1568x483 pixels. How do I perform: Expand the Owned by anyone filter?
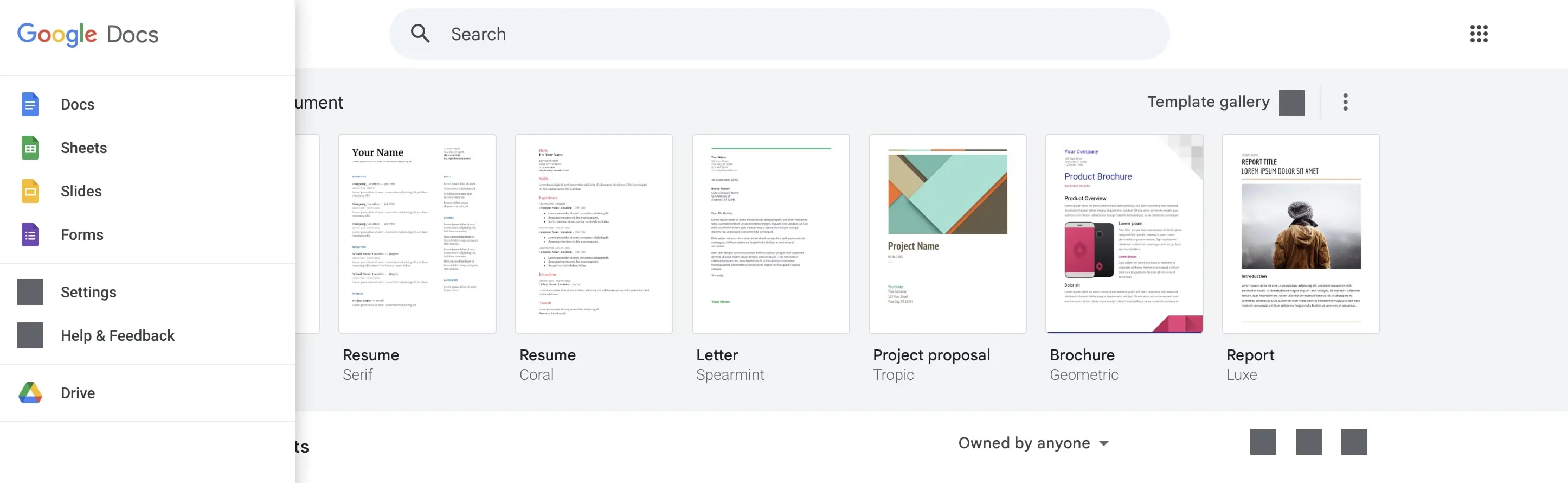click(1033, 443)
